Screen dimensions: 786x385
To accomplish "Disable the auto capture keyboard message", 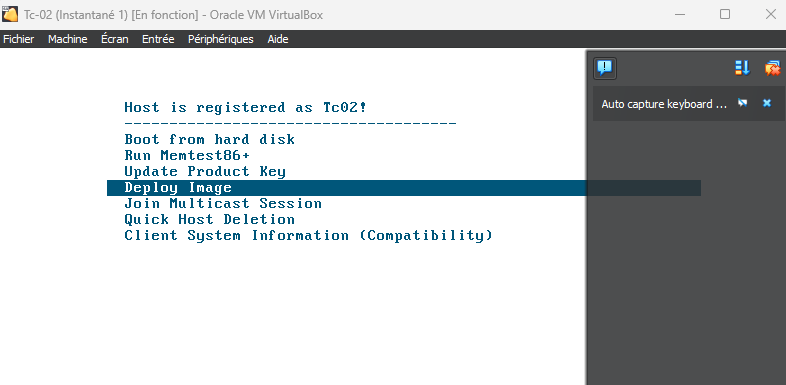I will tap(743, 103).
